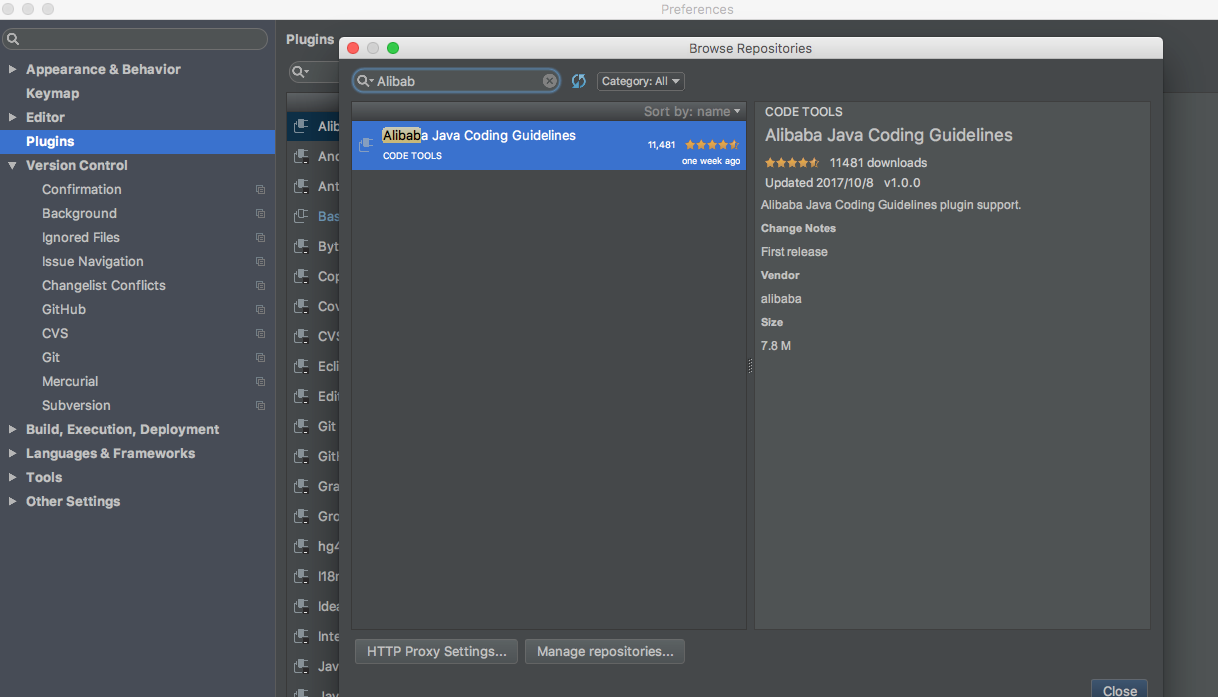Image resolution: width=1218 pixels, height=697 pixels.
Task: Click the plugin icon of the 'Gro' row in Plugins list
Action: pyautogui.click(x=300, y=516)
